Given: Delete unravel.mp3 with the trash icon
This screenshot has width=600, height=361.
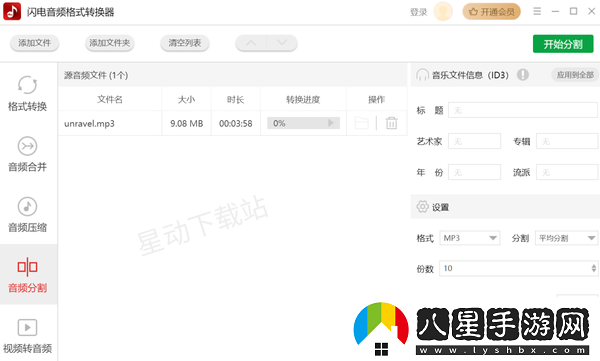Looking at the screenshot, I should tap(391, 123).
